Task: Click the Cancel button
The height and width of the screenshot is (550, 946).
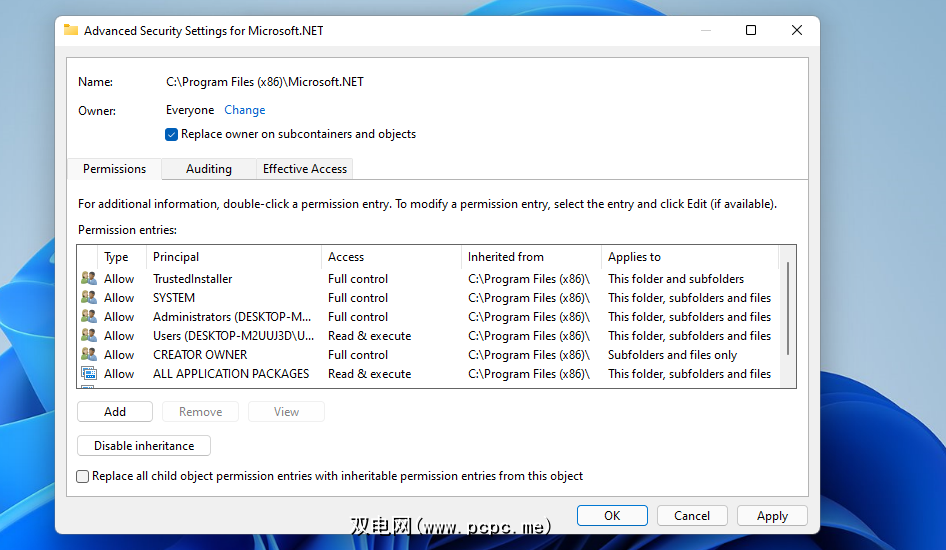Action: pyautogui.click(x=692, y=516)
